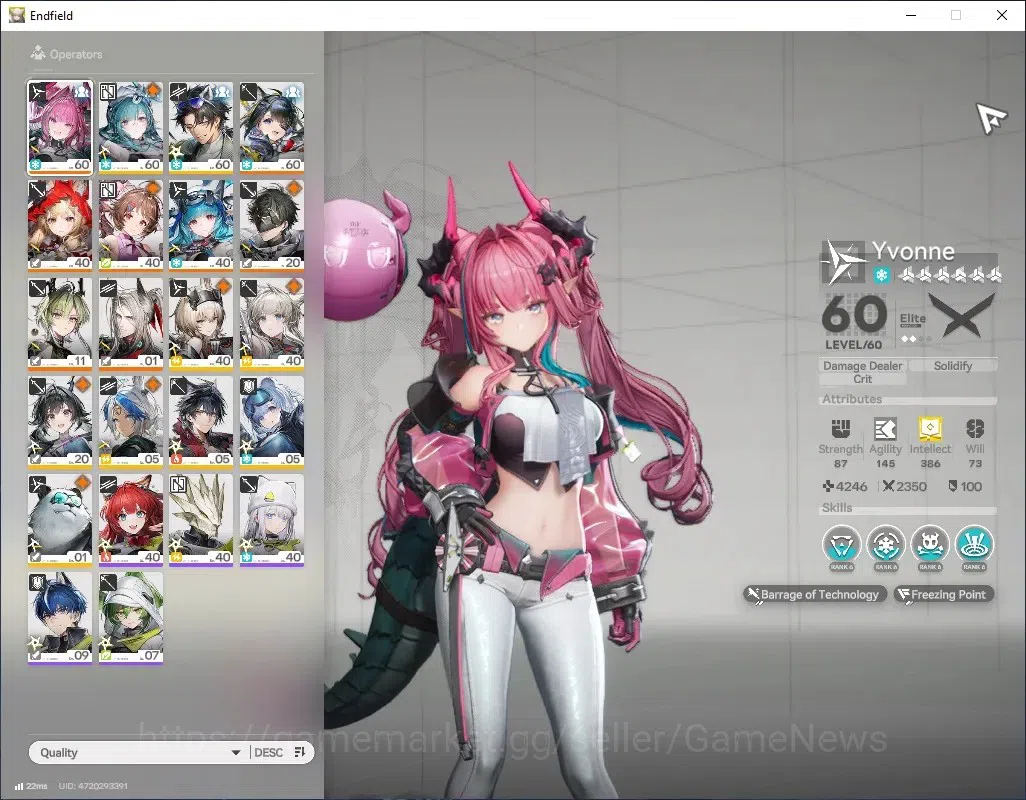Click the Agility attribute icon
Image resolution: width=1026 pixels, height=800 pixels.
pos(885,429)
